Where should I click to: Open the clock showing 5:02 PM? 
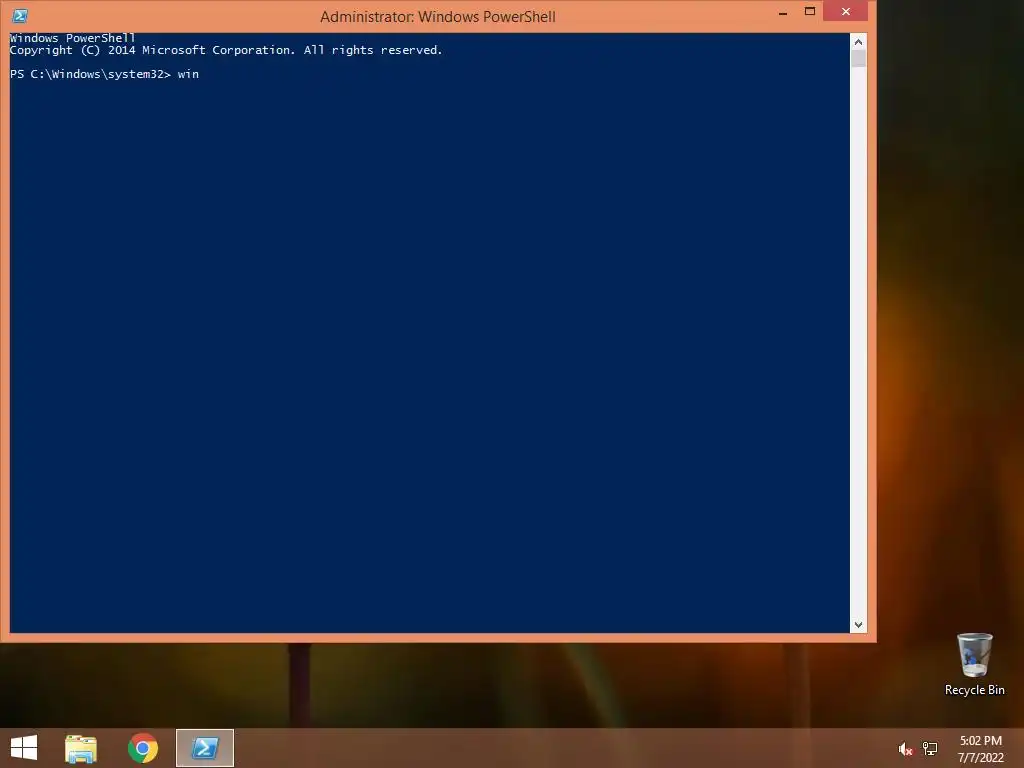tap(980, 749)
